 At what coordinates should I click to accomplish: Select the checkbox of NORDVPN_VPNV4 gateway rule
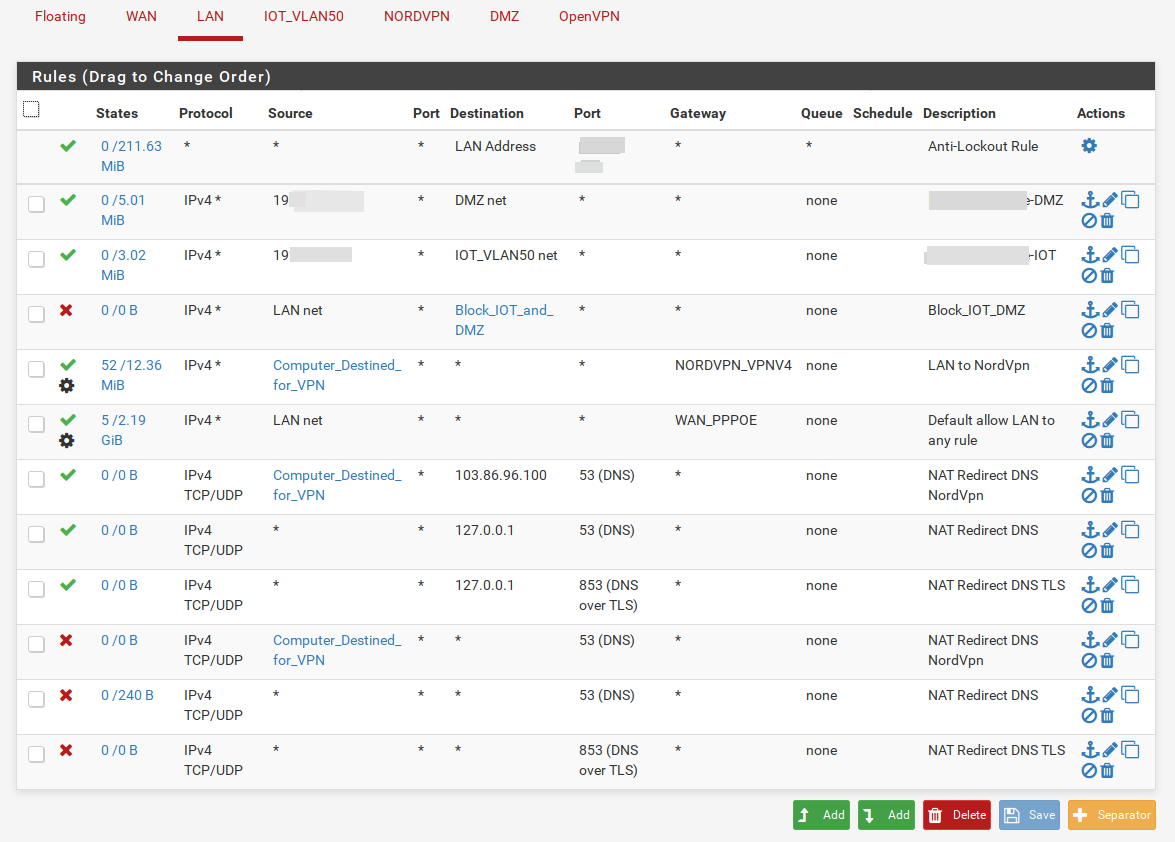click(x=36, y=369)
